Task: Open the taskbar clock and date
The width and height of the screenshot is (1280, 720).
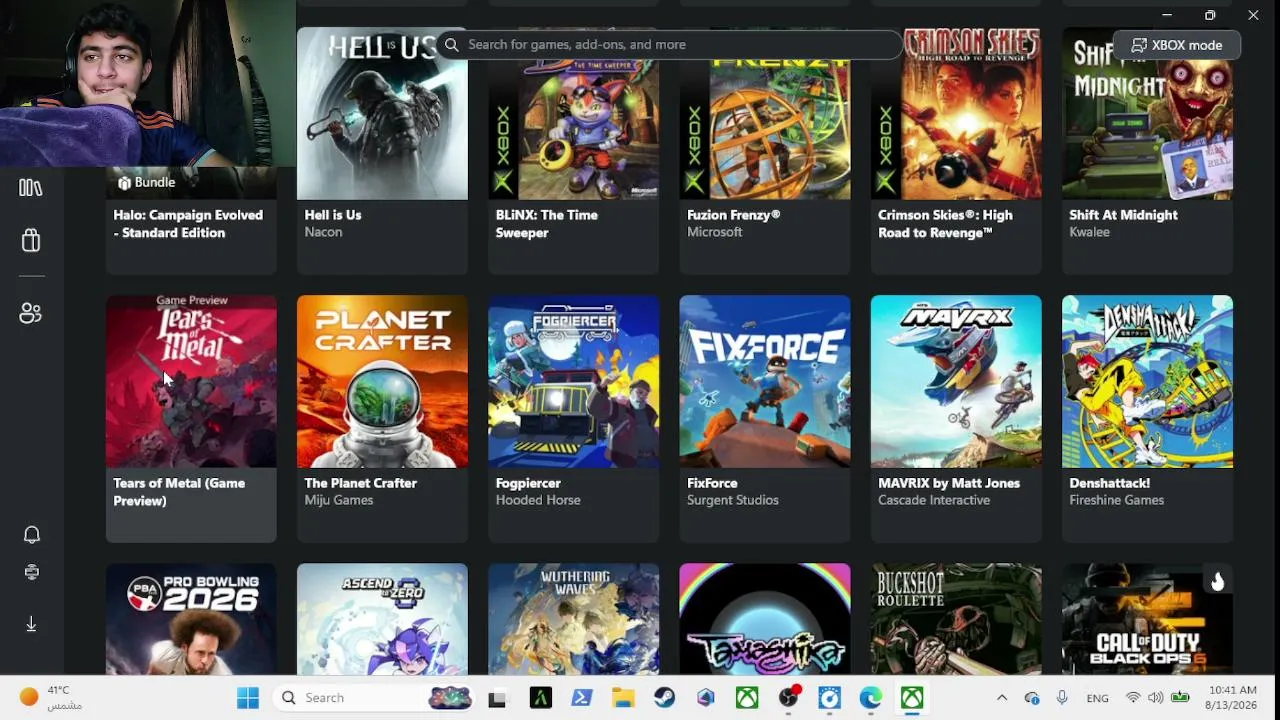Action: pyautogui.click(x=1233, y=698)
